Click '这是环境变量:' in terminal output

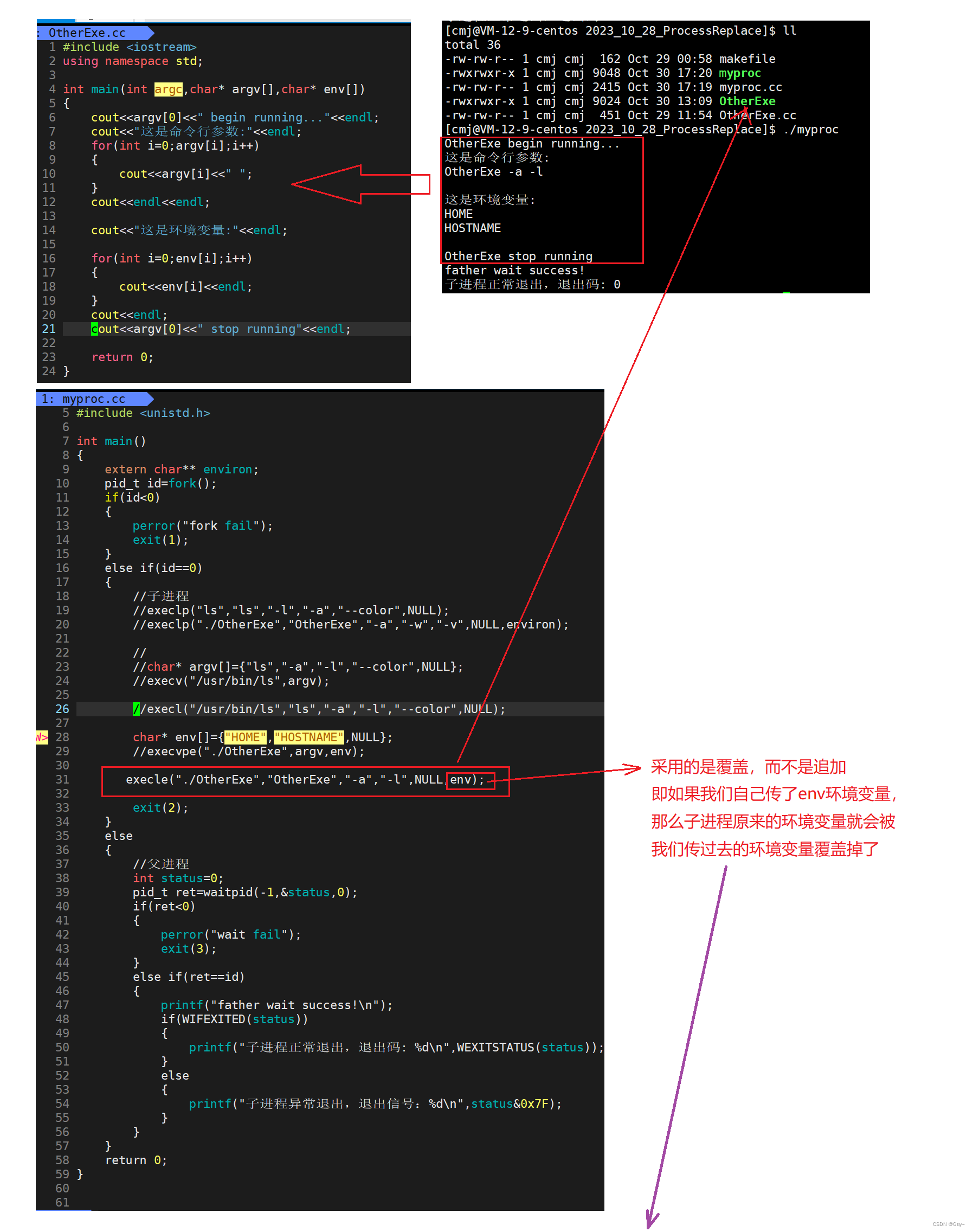pyautogui.click(x=490, y=200)
